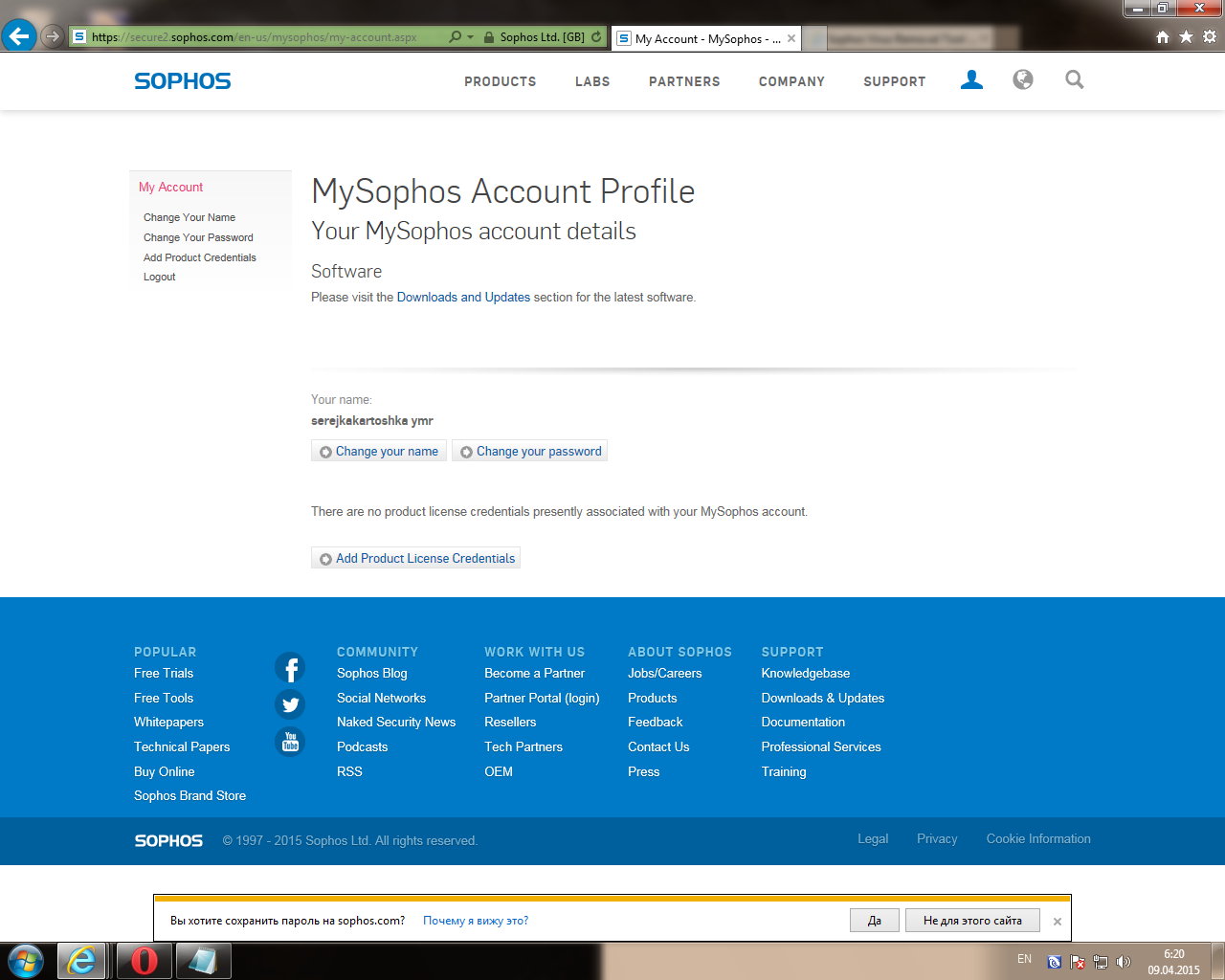
Task: Click the browser back arrow button
Action: 19,36
